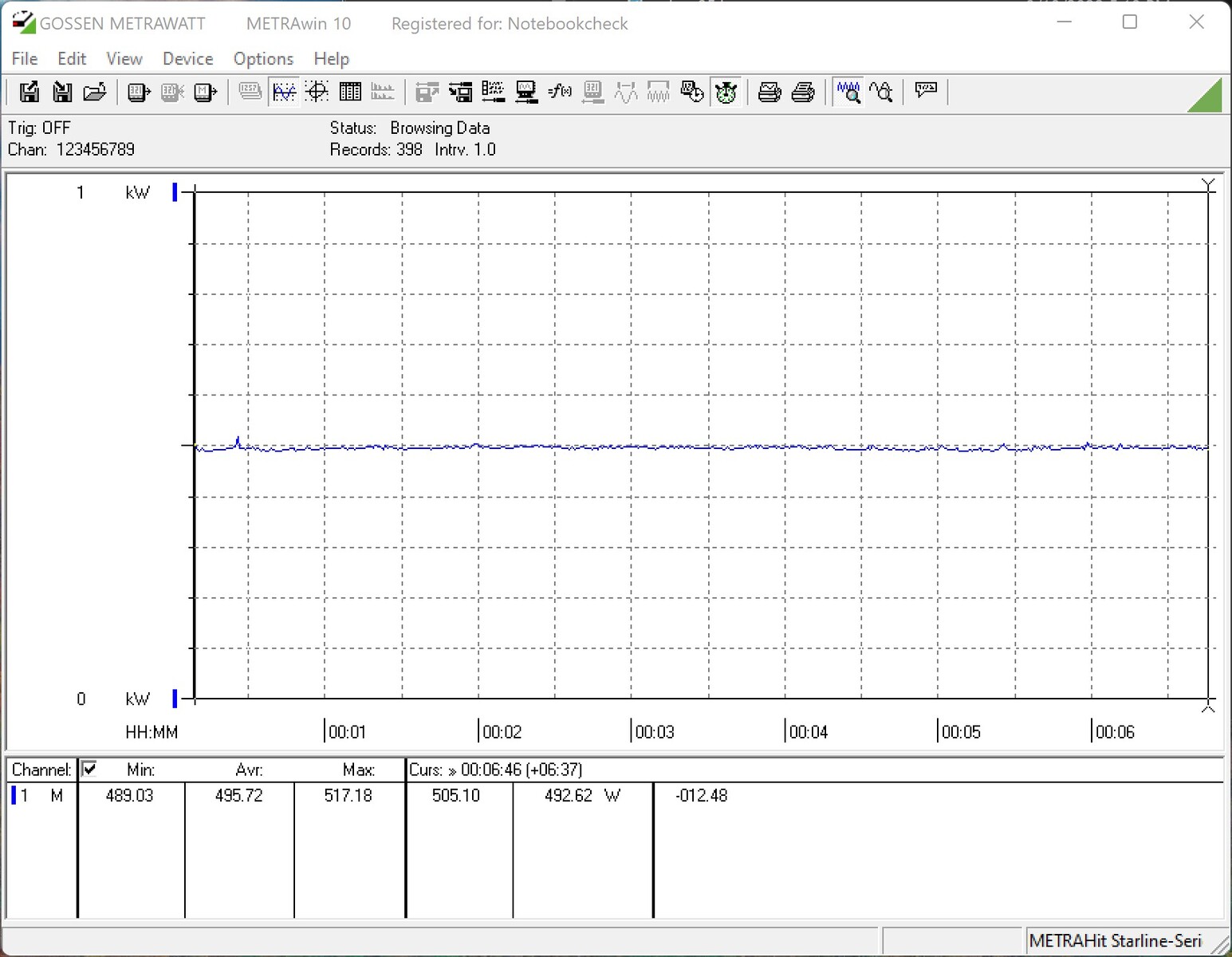Click the speech bubble comment icon

coord(926,91)
